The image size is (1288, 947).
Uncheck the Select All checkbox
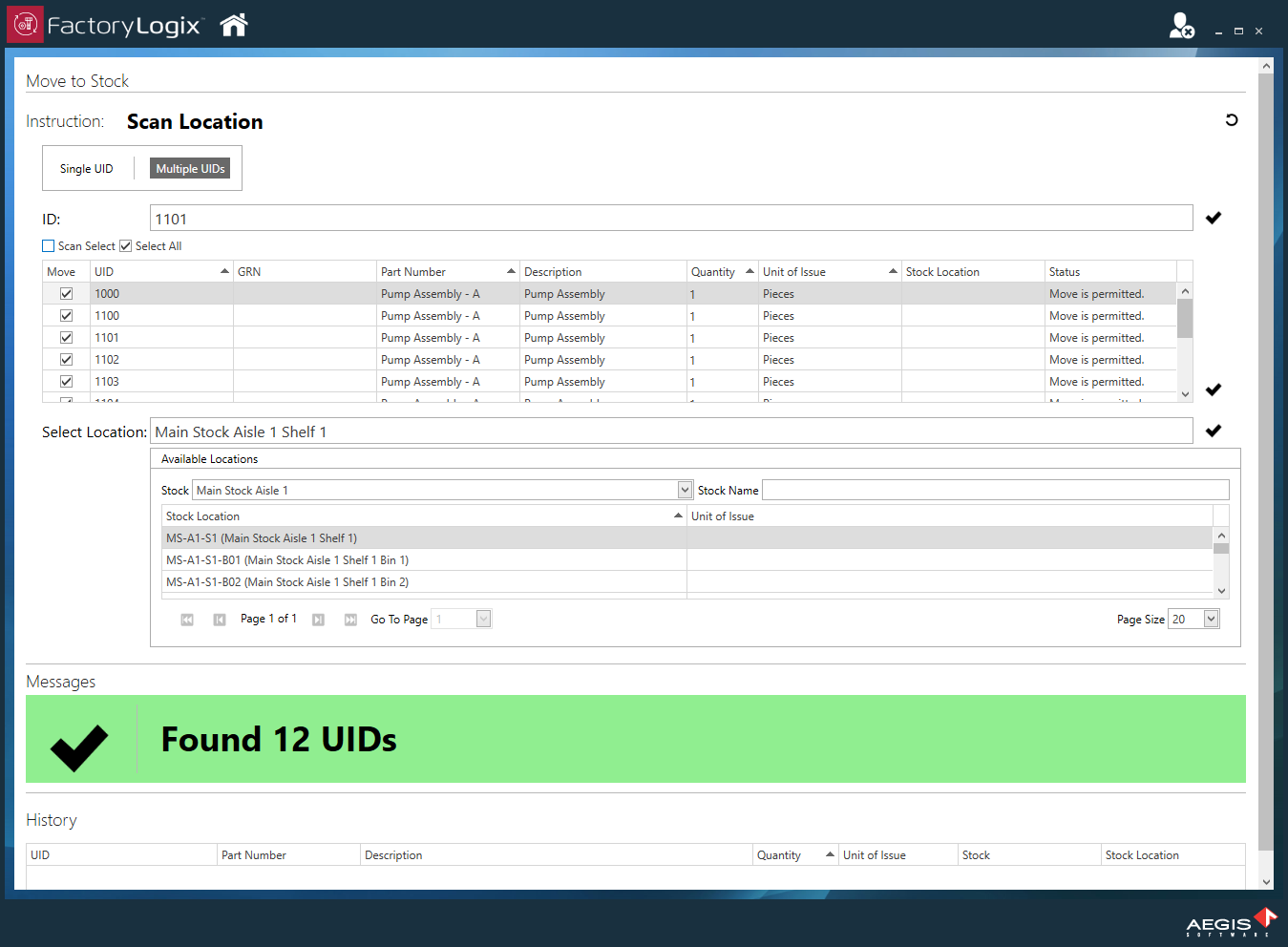(x=125, y=245)
